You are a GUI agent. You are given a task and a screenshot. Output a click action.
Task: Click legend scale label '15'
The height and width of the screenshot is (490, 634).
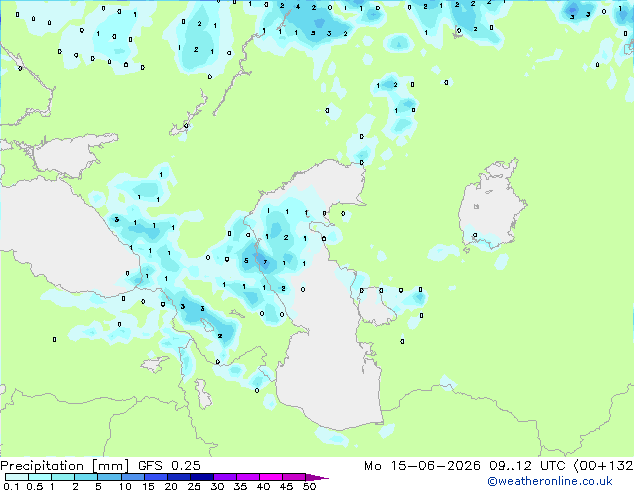tap(148, 486)
